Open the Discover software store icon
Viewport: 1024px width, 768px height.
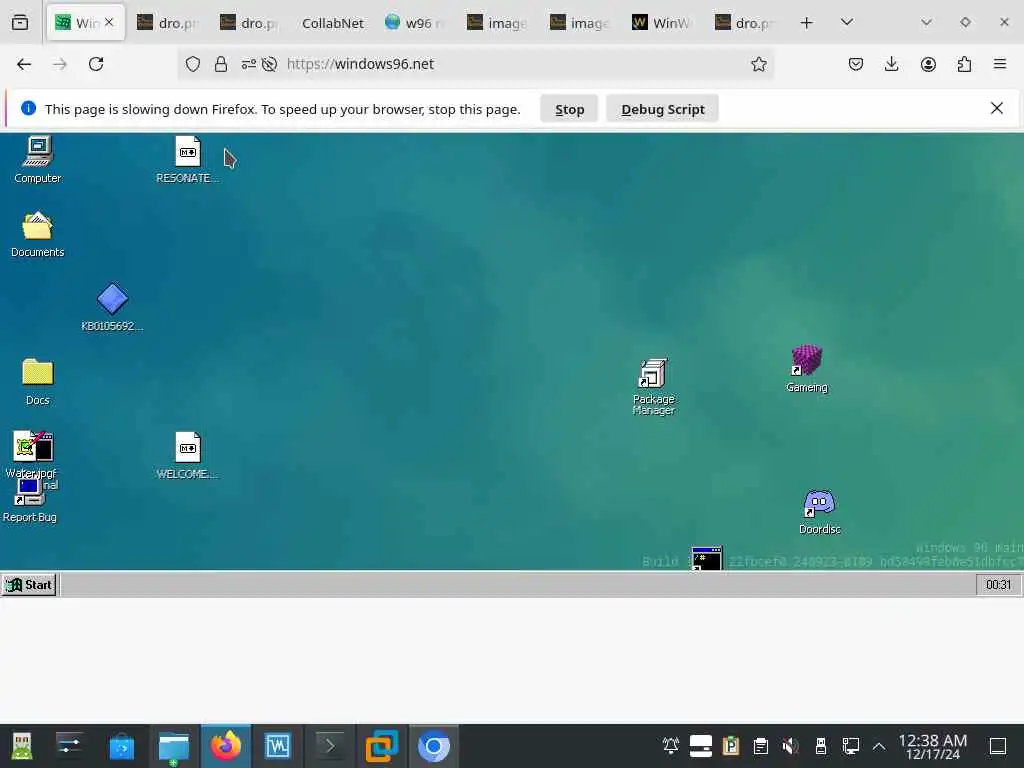[x=121, y=746]
